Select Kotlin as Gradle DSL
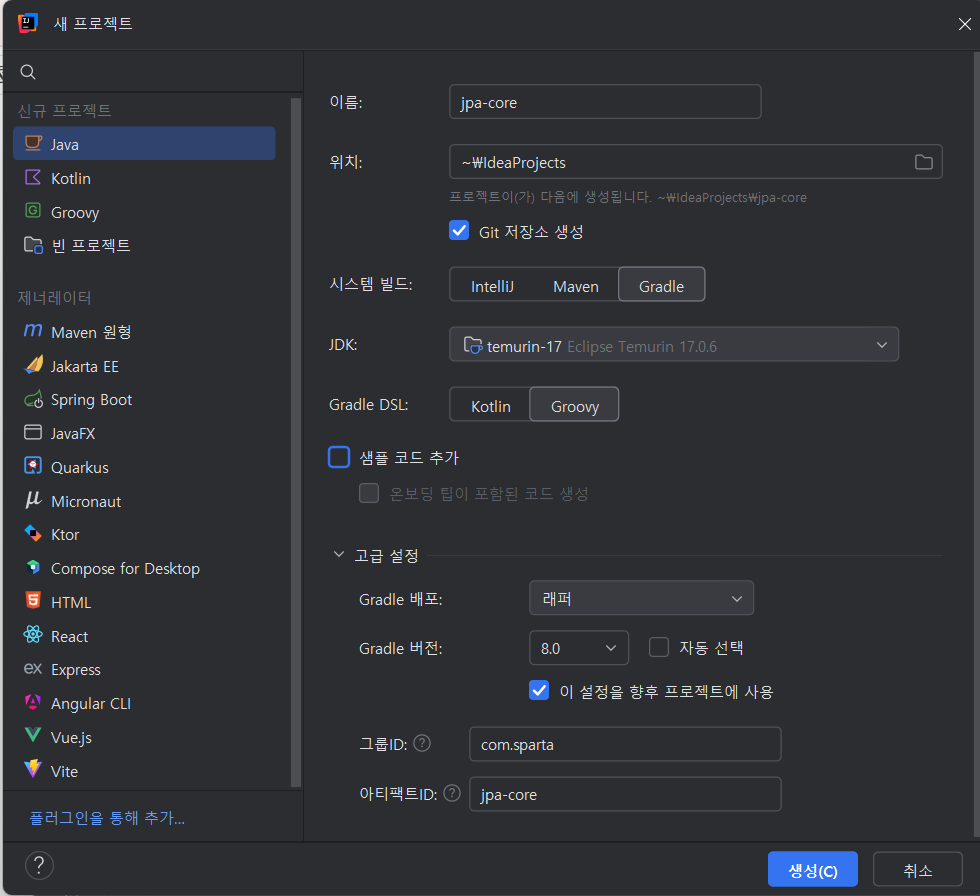The width and height of the screenshot is (980, 896). click(491, 406)
